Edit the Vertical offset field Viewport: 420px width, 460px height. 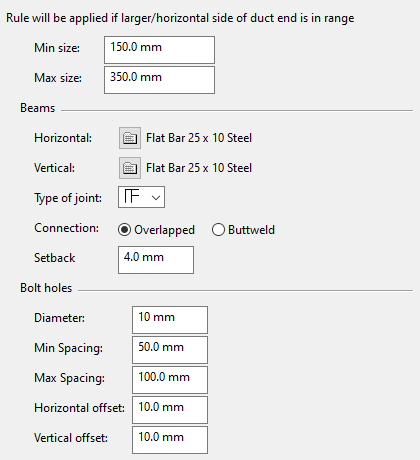[x=170, y=440]
